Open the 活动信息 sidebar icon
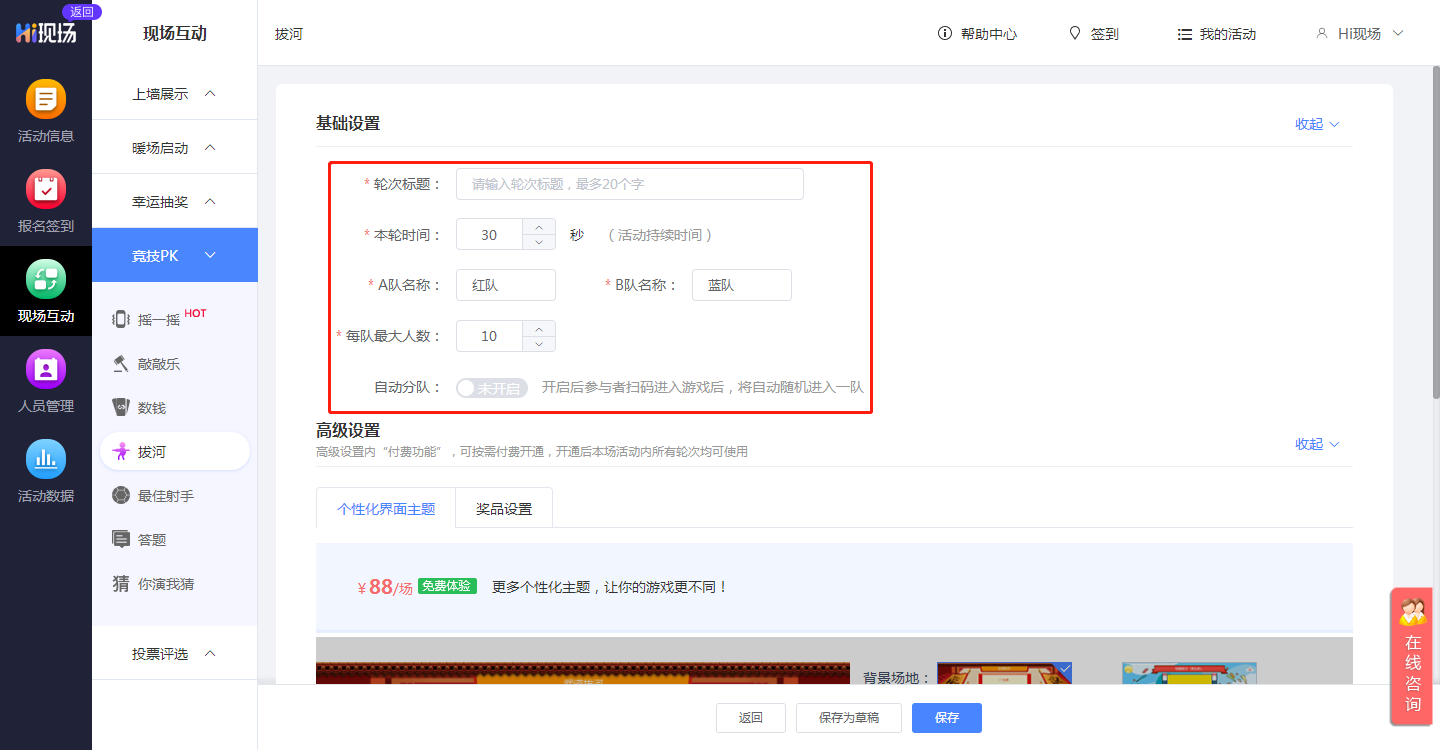This screenshot has width=1440, height=750. [x=45, y=99]
